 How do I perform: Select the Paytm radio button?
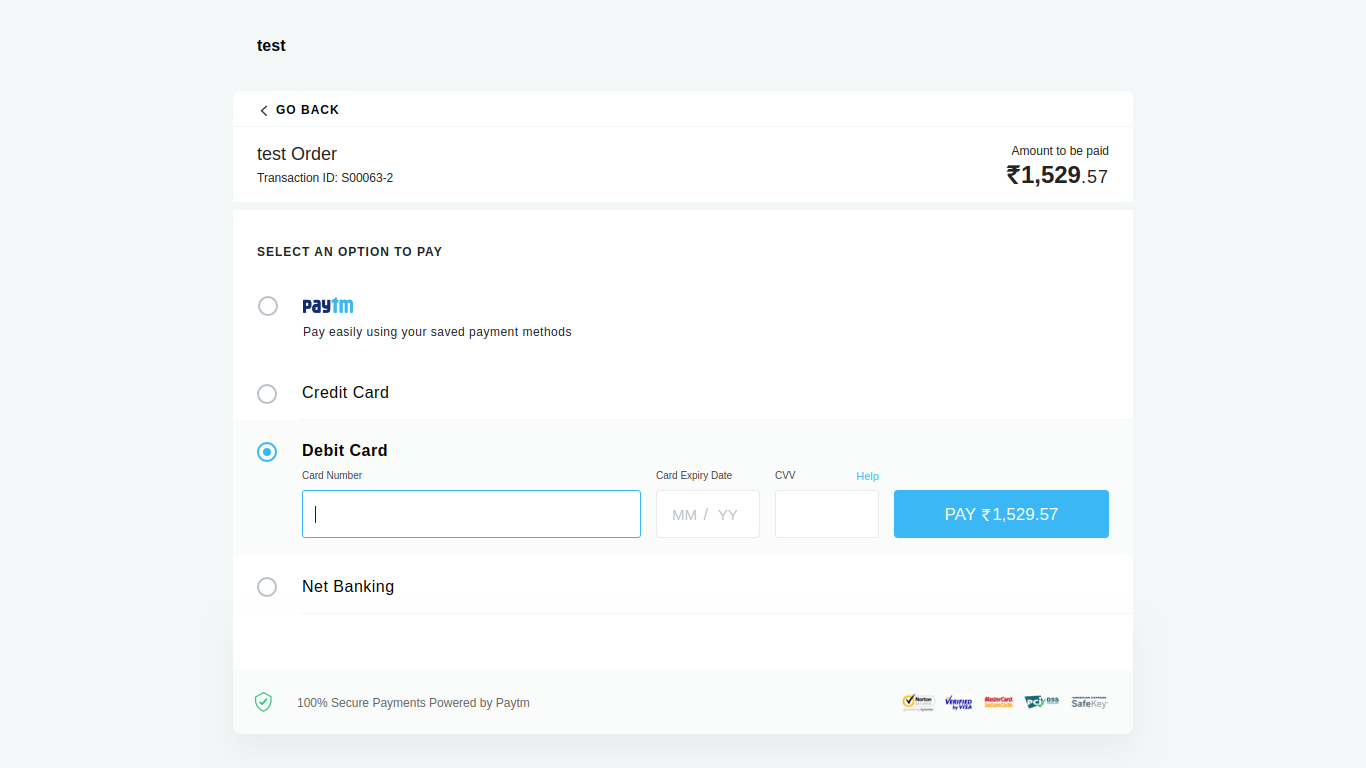[x=268, y=306]
